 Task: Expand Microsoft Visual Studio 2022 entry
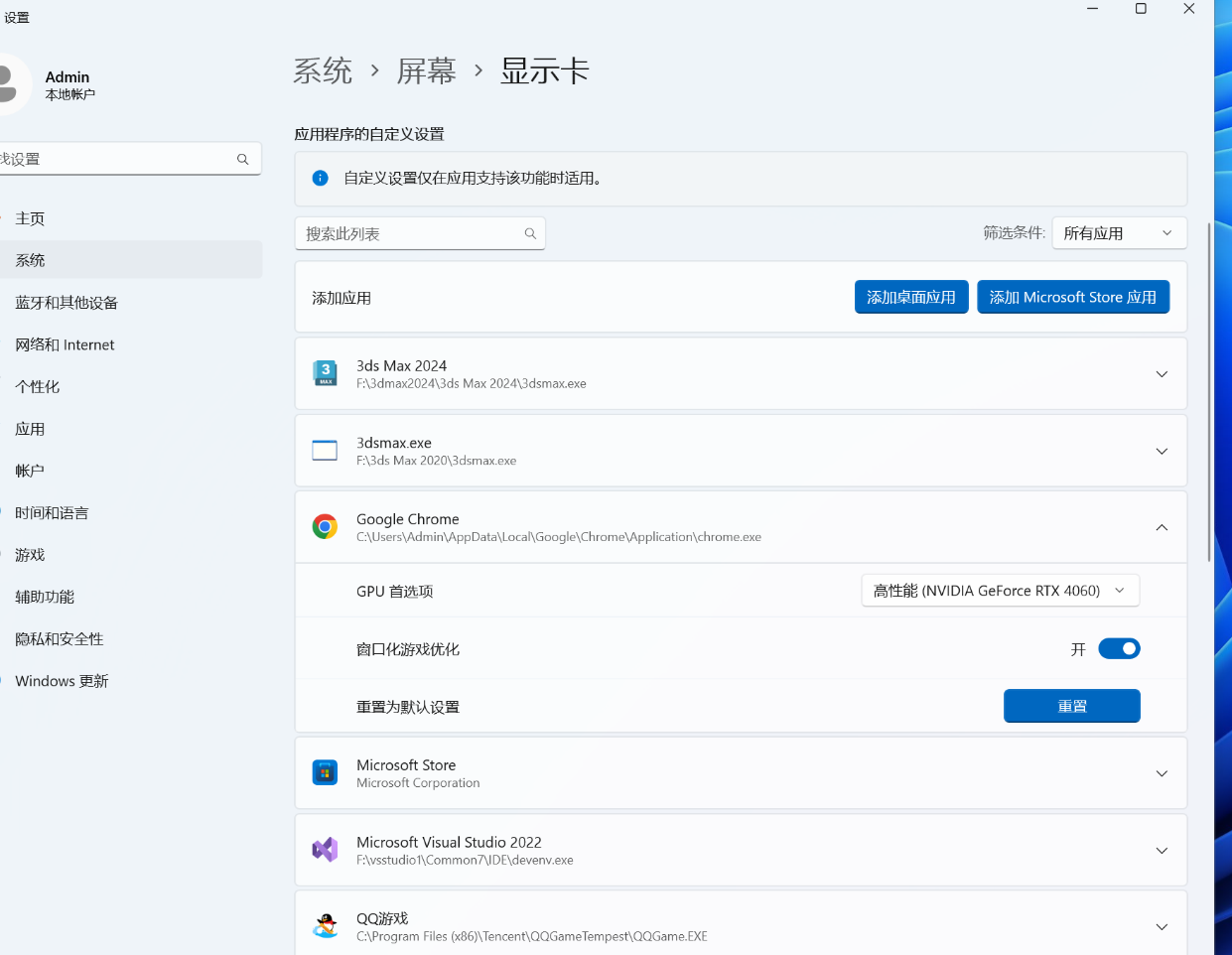pos(1162,851)
